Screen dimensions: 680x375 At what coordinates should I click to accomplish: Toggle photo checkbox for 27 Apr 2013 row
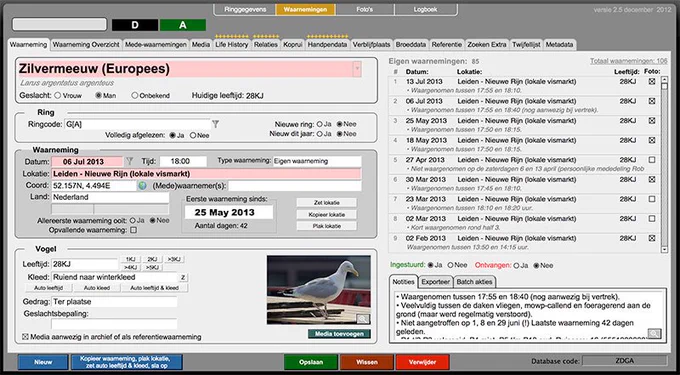[x=652, y=160]
